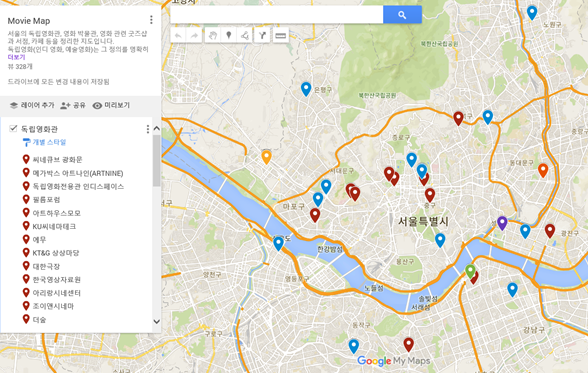Click the blue search button
Screen dimensions: 588x373
click(402, 15)
